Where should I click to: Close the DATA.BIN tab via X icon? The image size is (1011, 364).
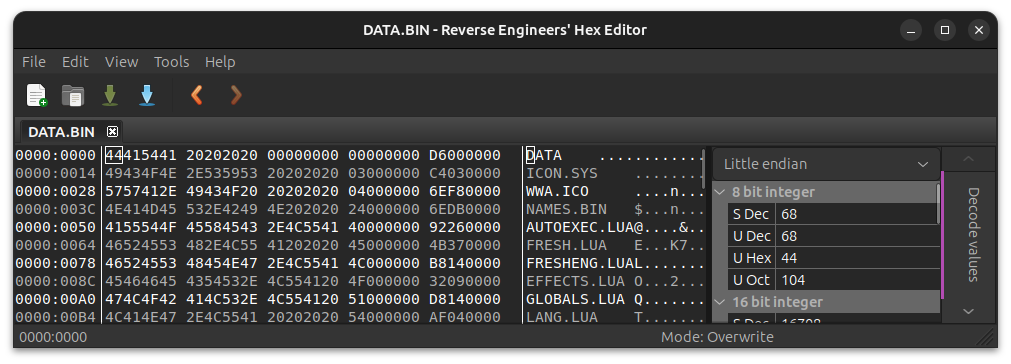[x=112, y=131]
